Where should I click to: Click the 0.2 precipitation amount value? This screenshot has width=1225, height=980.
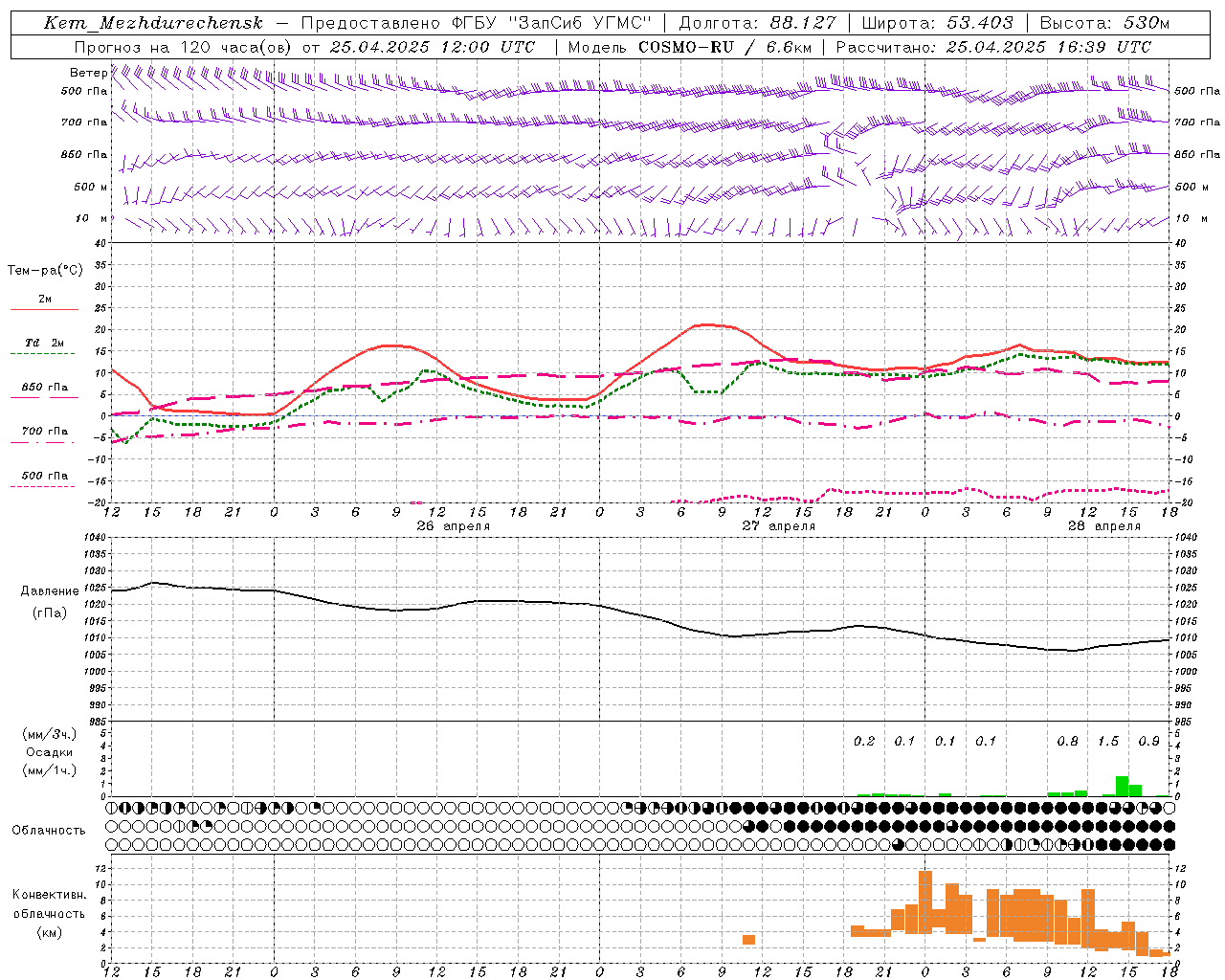coord(864,741)
